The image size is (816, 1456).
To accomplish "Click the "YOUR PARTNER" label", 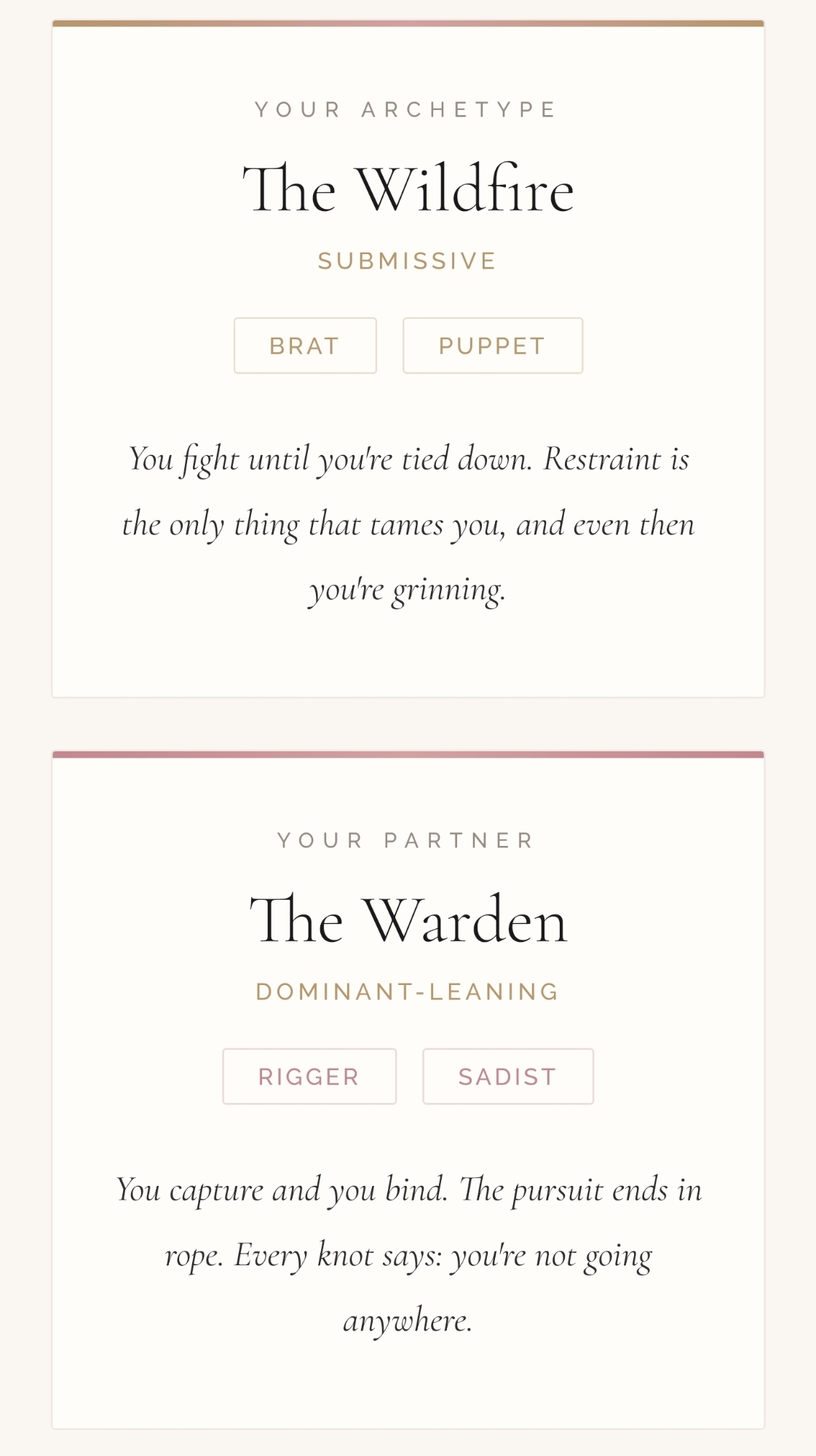I will (406, 841).
